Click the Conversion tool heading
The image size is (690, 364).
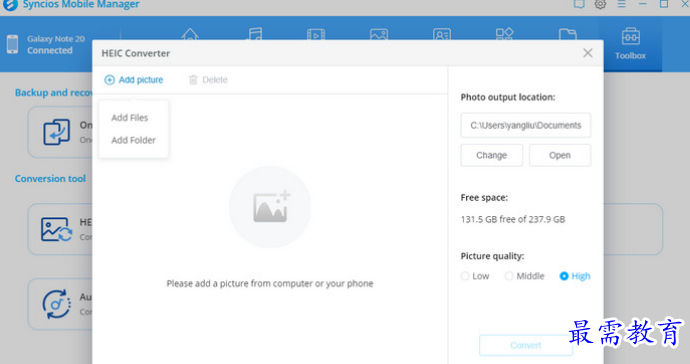pyautogui.click(x=50, y=179)
